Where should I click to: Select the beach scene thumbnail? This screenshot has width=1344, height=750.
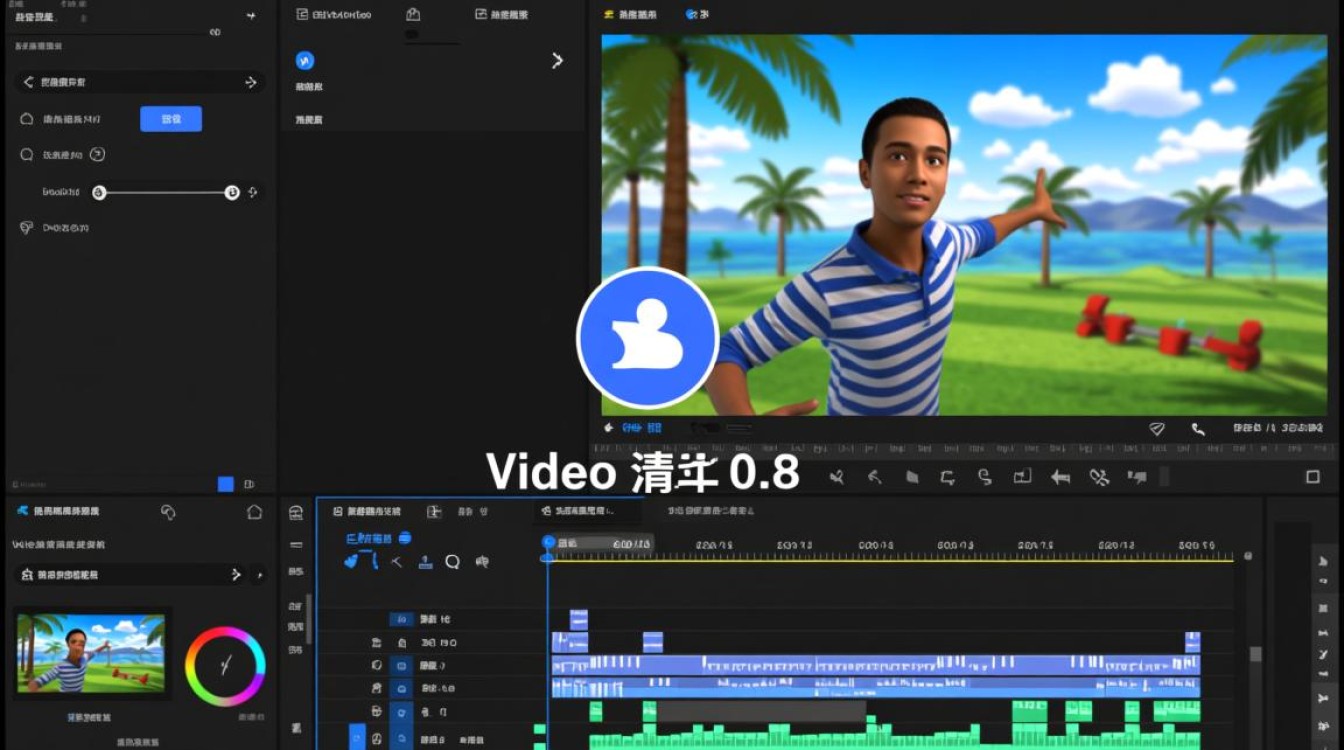point(91,652)
